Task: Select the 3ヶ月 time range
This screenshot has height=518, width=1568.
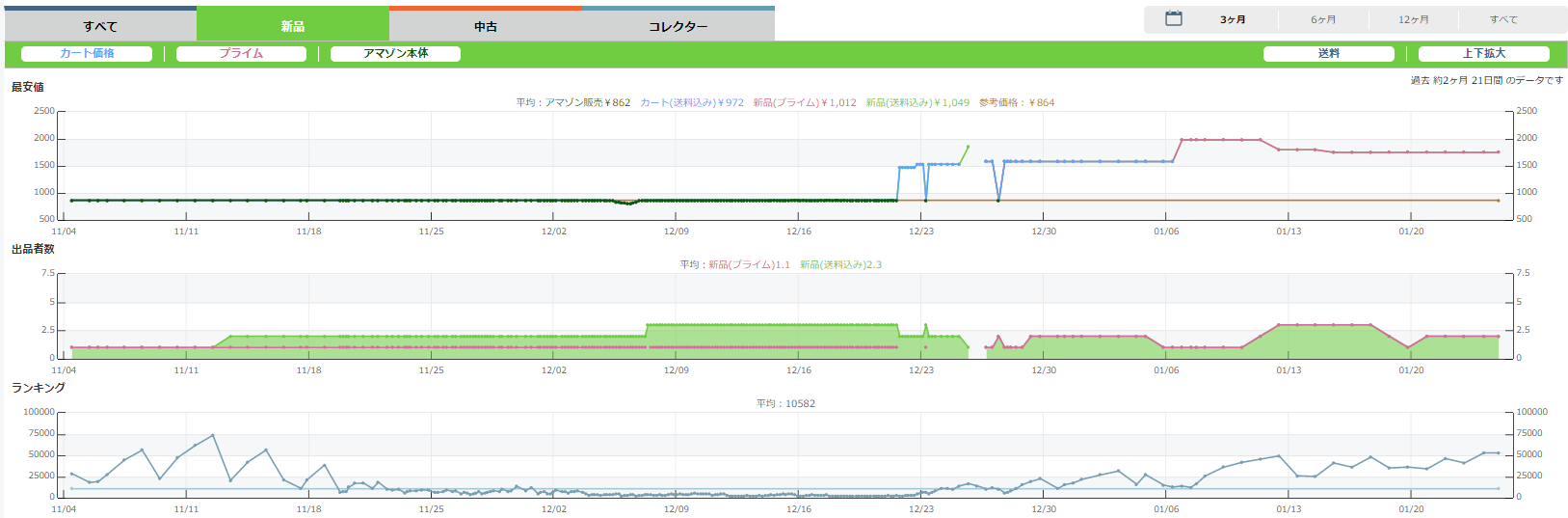Action: coord(1233,19)
